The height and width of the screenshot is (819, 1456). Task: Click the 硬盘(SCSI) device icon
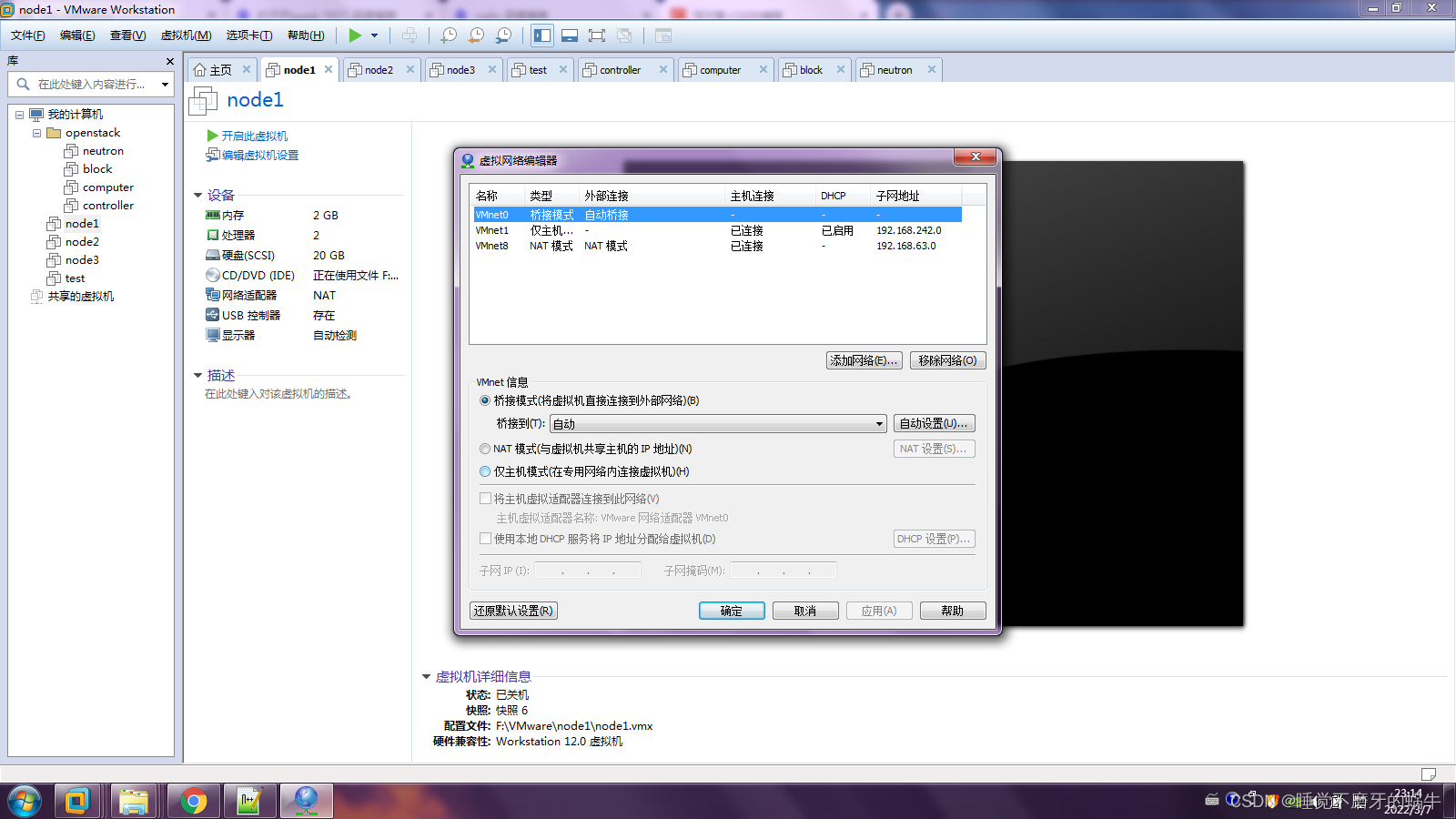coord(213,255)
